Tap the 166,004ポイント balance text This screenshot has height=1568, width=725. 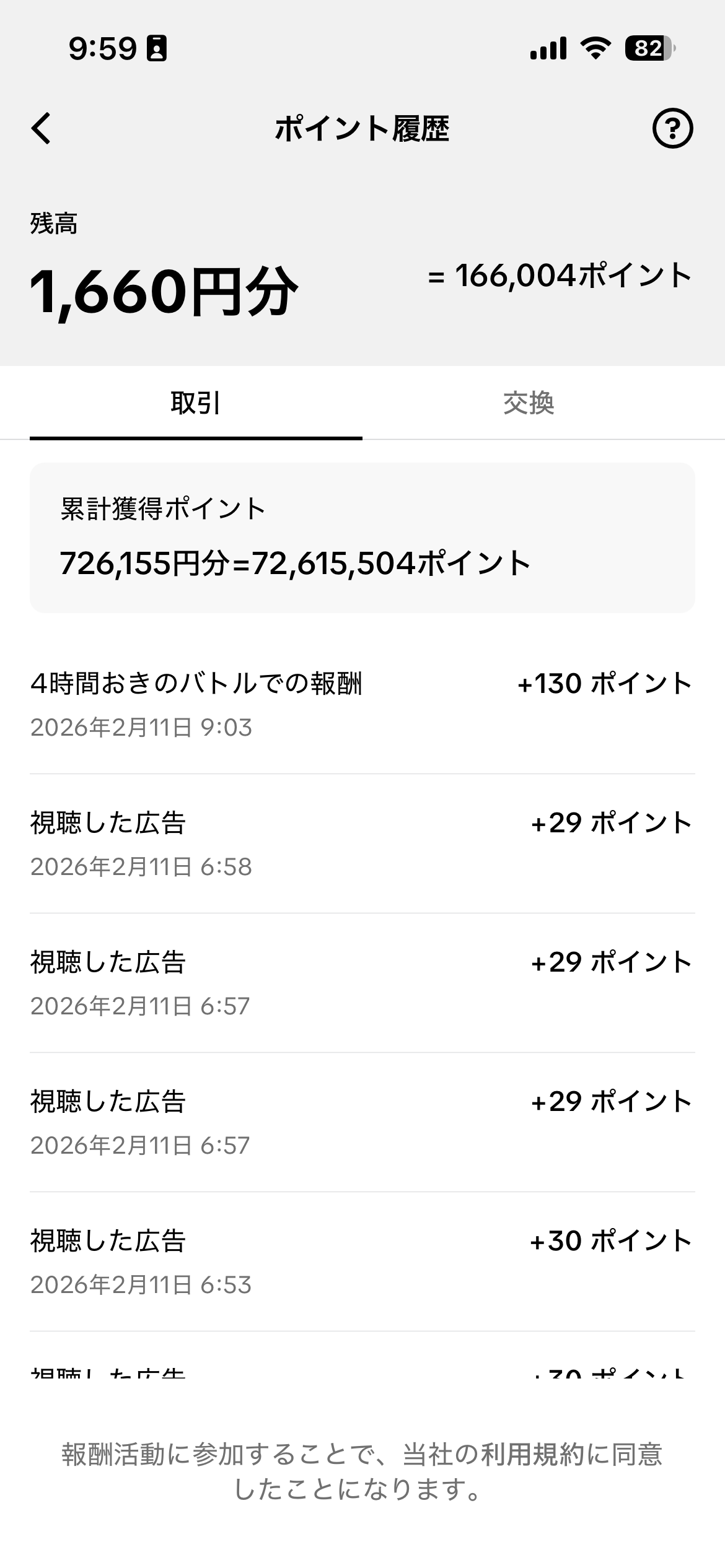(560, 276)
